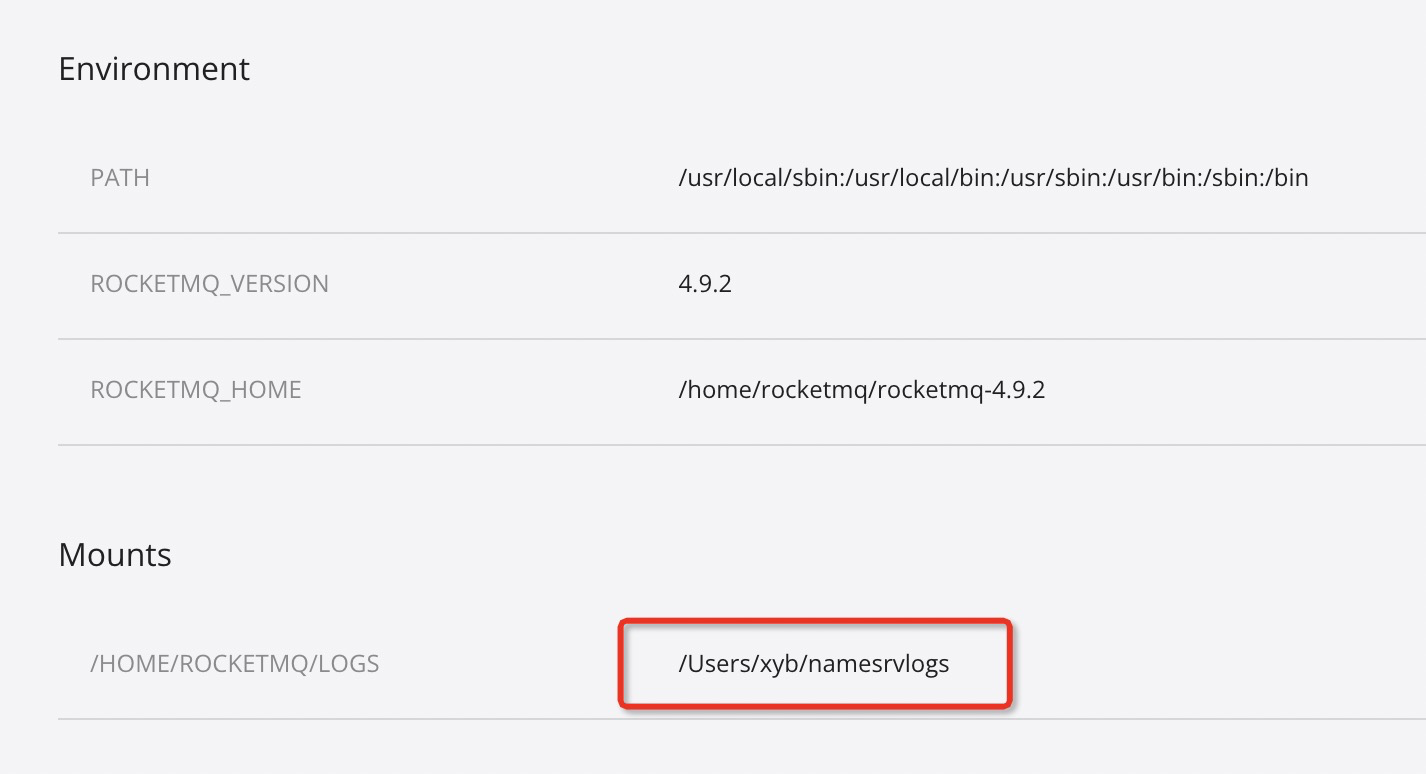Select the PATH variable name label
Screen dimensions: 1426x774
coord(120,177)
